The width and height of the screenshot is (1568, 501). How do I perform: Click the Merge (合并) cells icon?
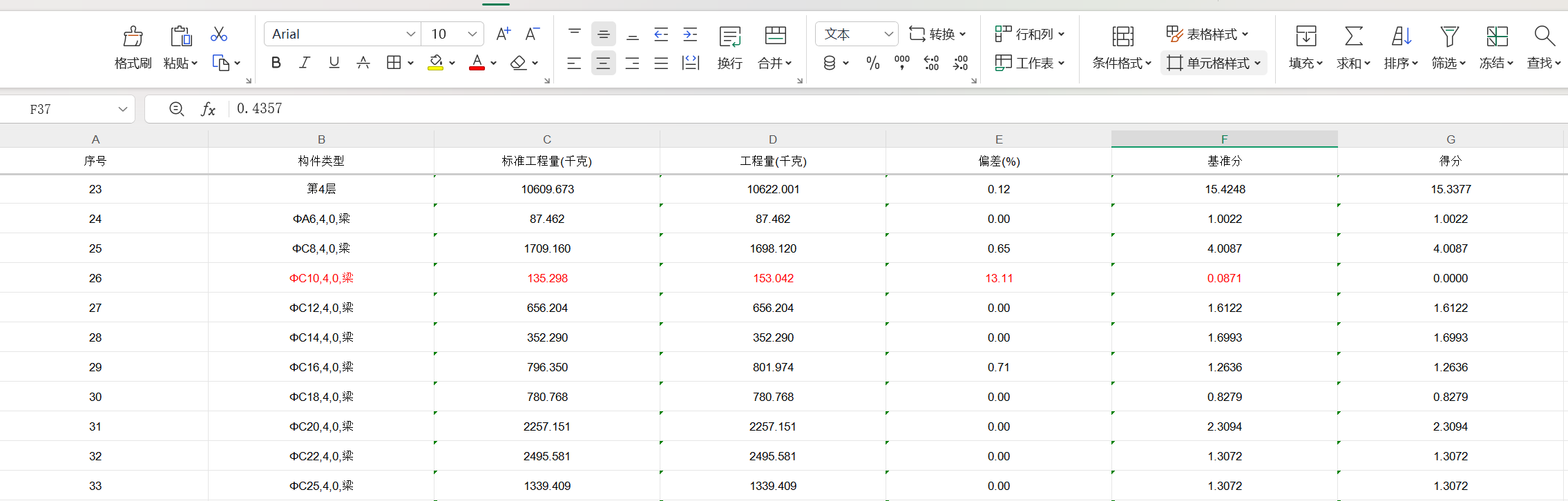point(776,35)
